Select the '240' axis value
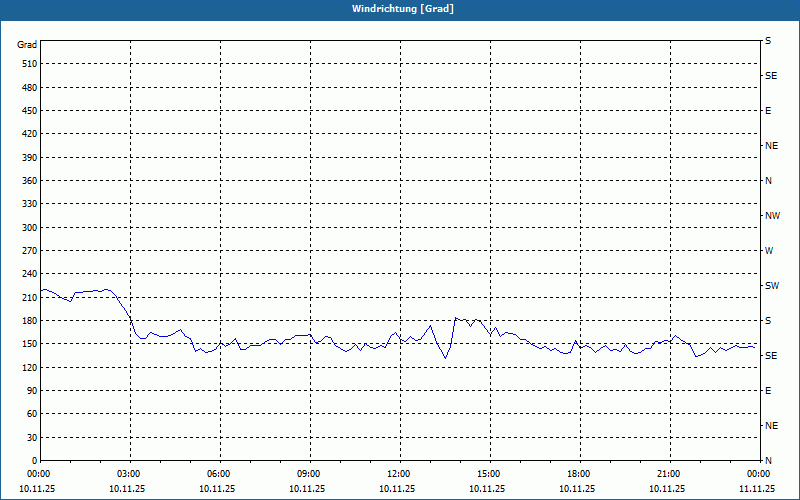Screen dimensions: 800x500 (x=30, y=274)
